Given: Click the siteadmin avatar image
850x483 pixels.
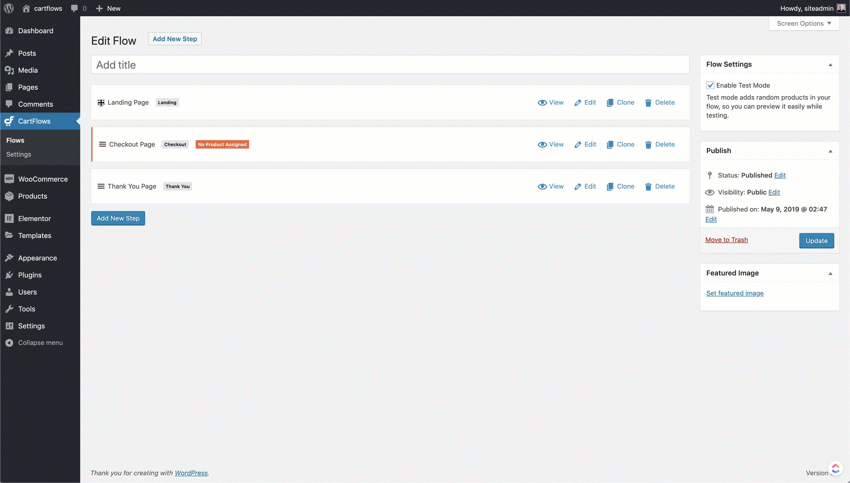Looking at the screenshot, I should [841, 8].
